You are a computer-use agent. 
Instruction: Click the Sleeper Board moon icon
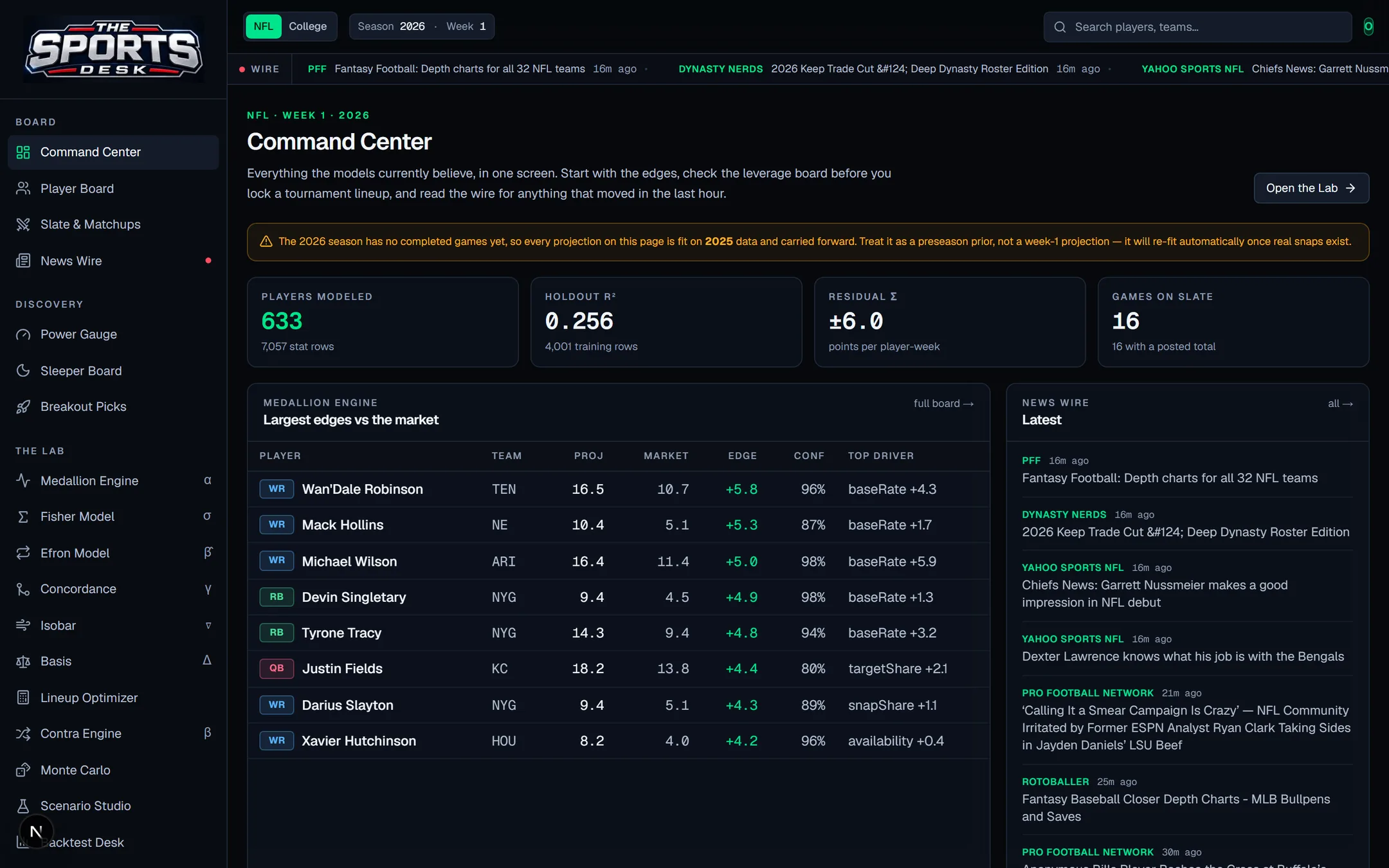pos(23,371)
